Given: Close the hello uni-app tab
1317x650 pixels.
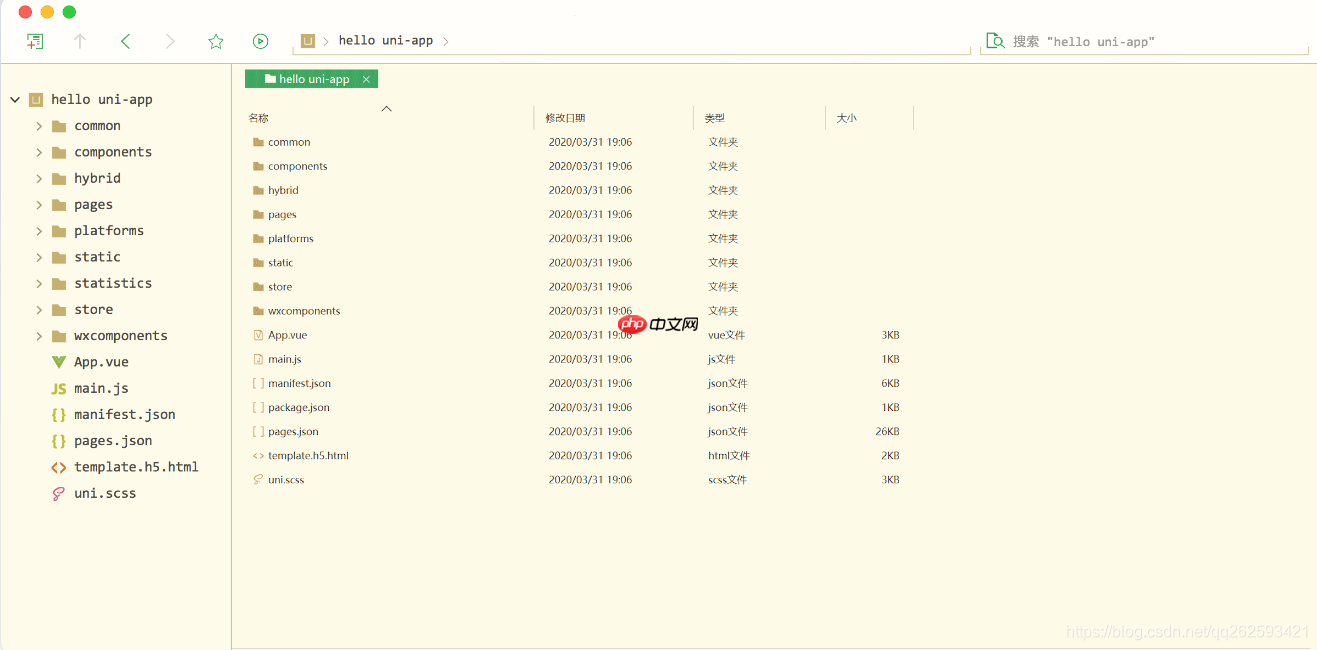Looking at the screenshot, I should coord(366,79).
